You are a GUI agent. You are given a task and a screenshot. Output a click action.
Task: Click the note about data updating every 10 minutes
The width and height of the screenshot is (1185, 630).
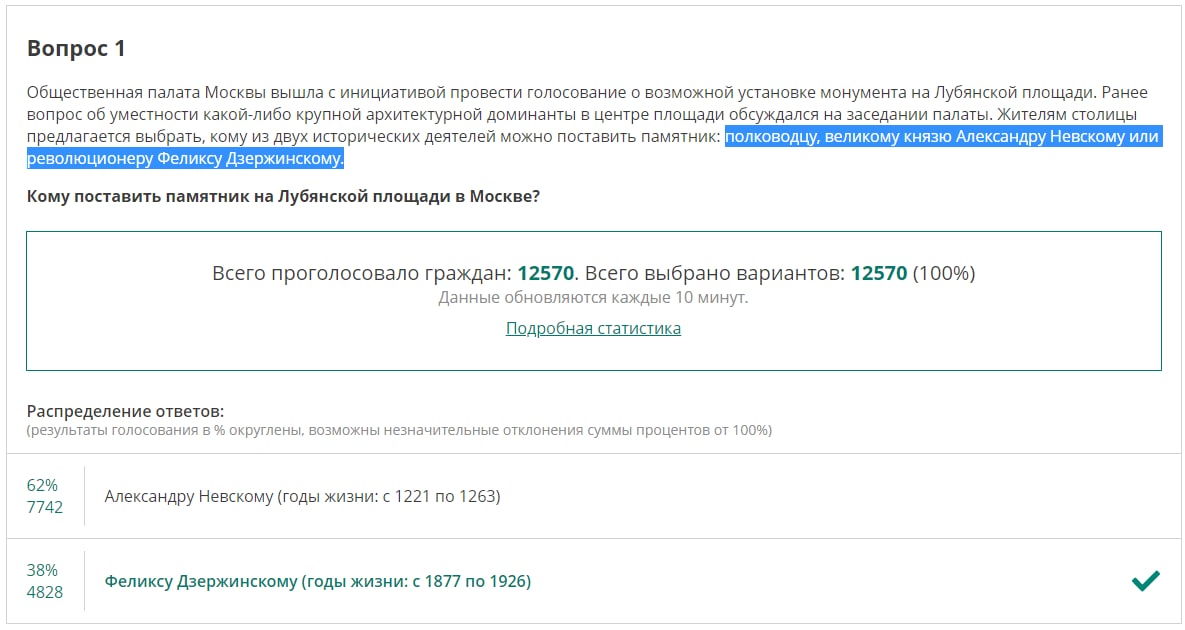tap(593, 297)
